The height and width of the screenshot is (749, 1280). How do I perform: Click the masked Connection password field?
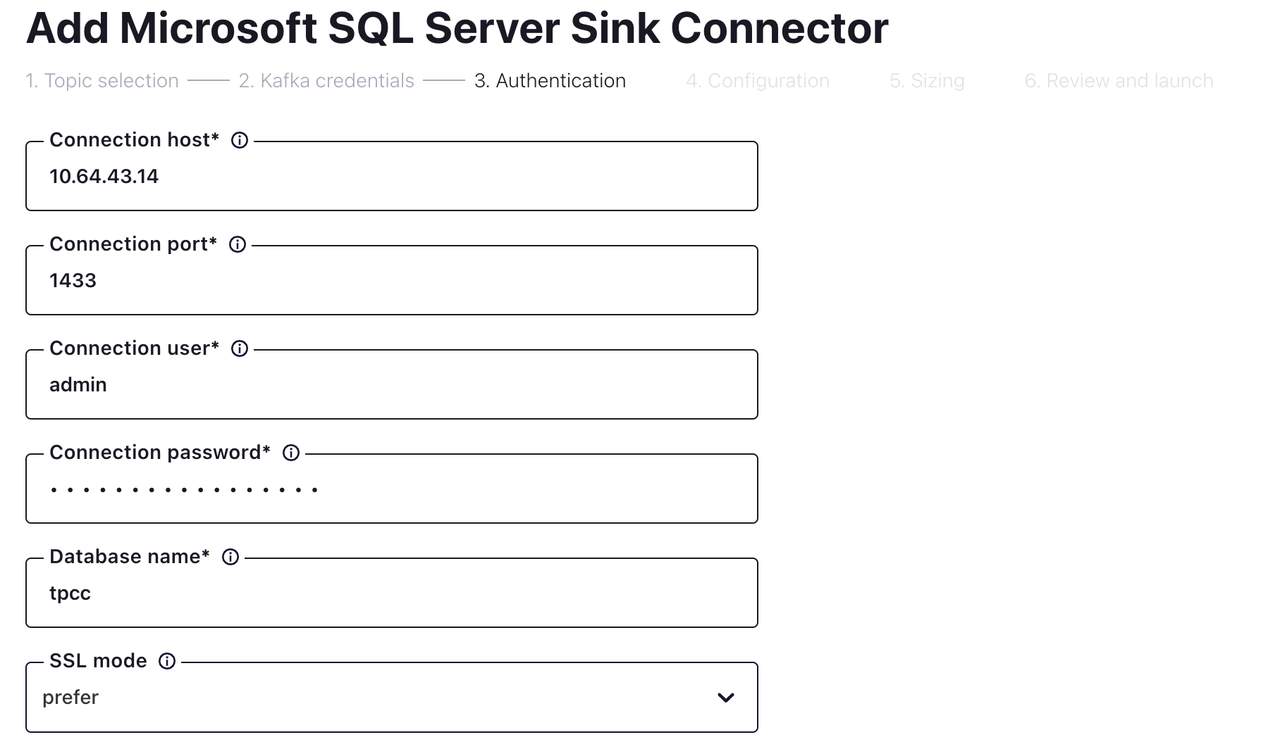pyautogui.click(x=390, y=489)
